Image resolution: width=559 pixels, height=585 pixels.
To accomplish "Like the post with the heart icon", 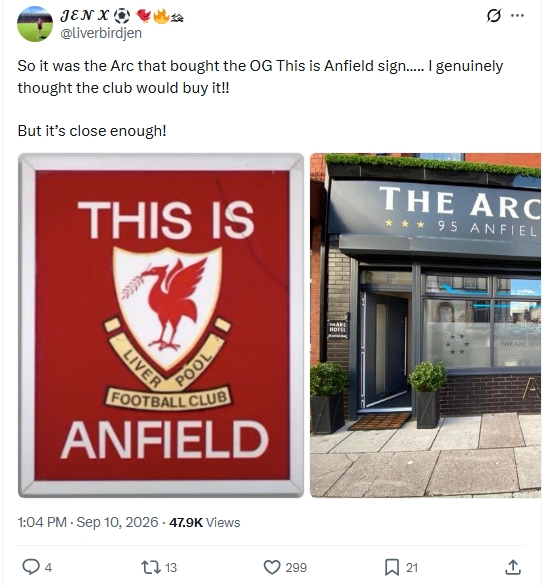I will pyautogui.click(x=272, y=567).
